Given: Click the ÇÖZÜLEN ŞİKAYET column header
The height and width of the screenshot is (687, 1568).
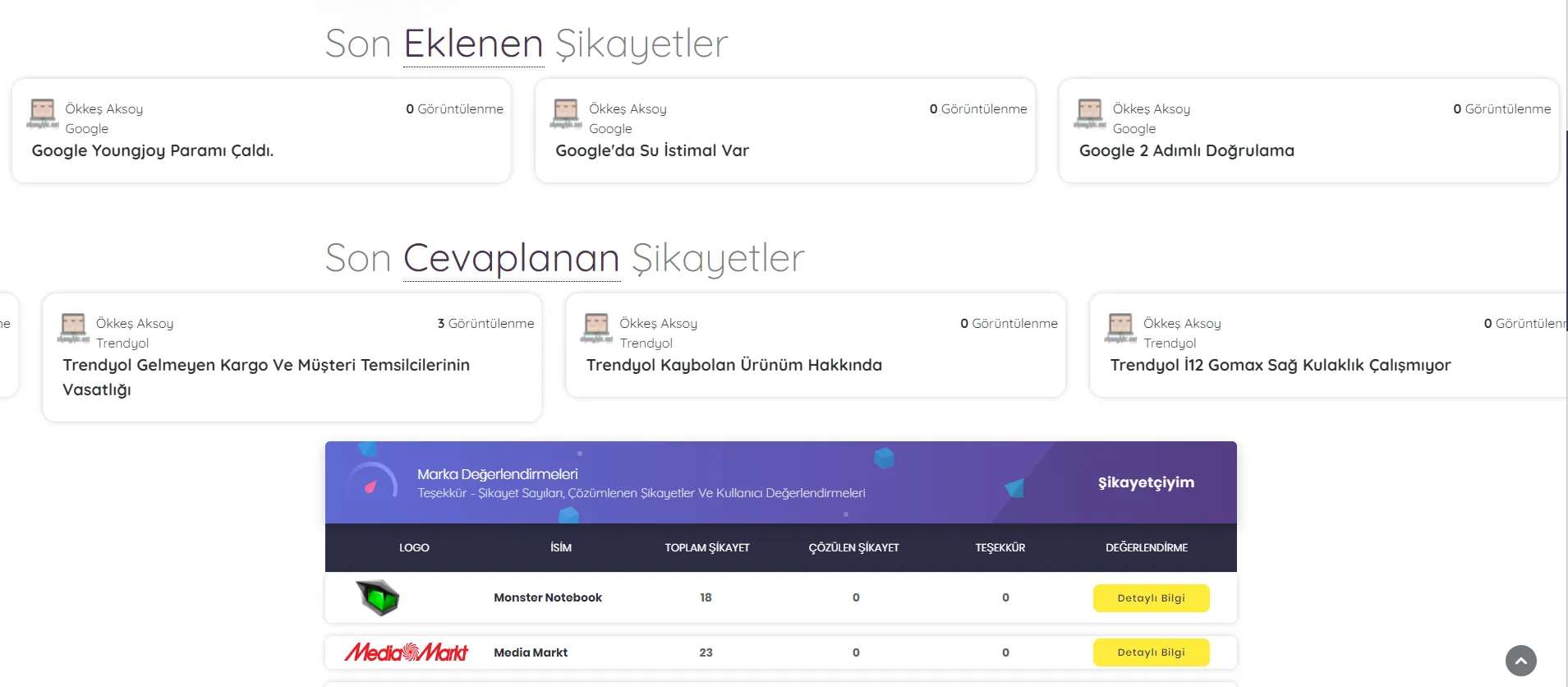Looking at the screenshot, I should pos(854,547).
